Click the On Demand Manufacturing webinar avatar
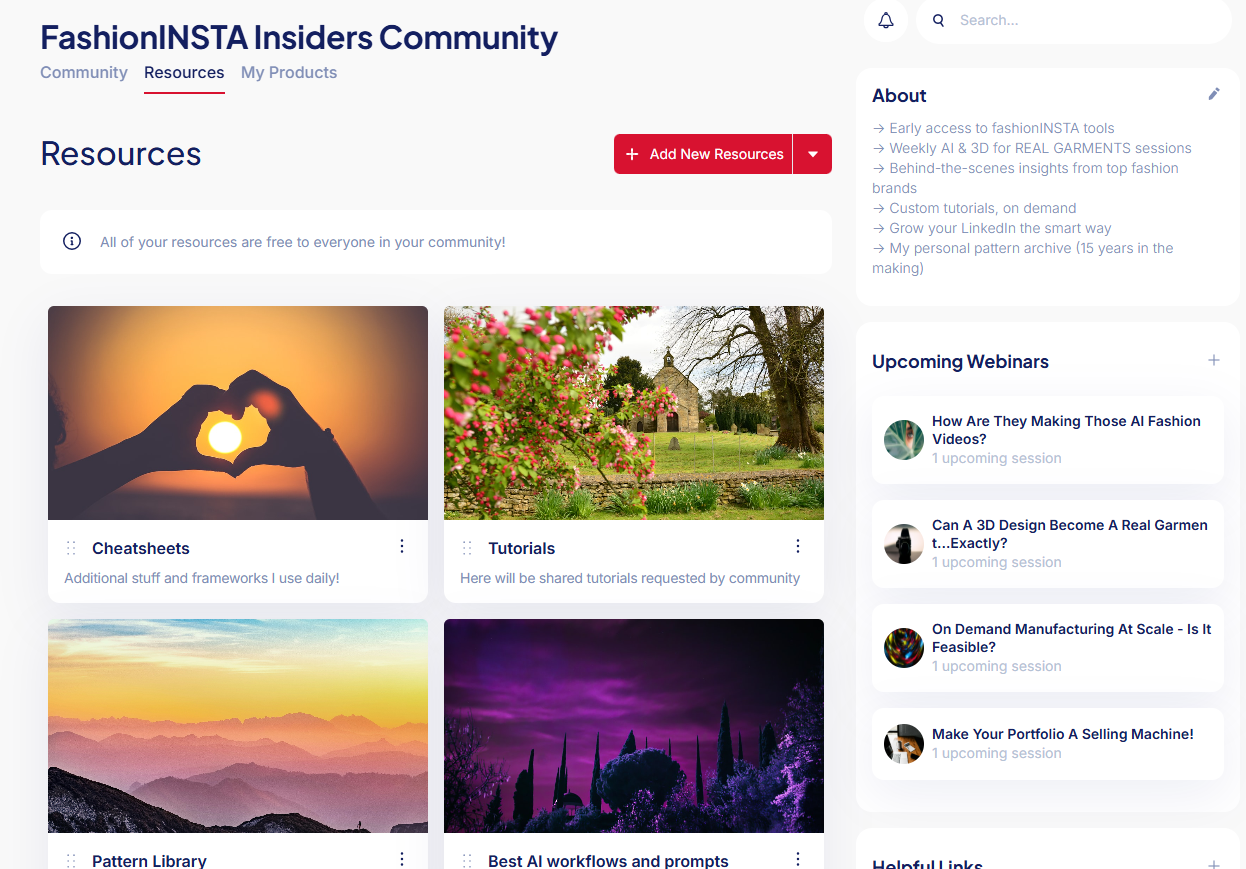1246x869 pixels. pyautogui.click(x=904, y=648)
